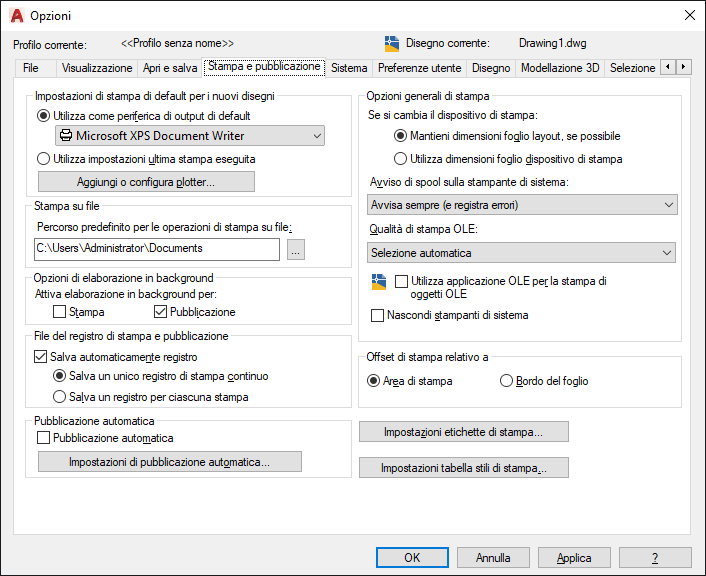Click the drawing icon beside OLE application checkbox
The height and width of the screenshot is (576, 706).
pyautogui.click(x=379, y=282)
